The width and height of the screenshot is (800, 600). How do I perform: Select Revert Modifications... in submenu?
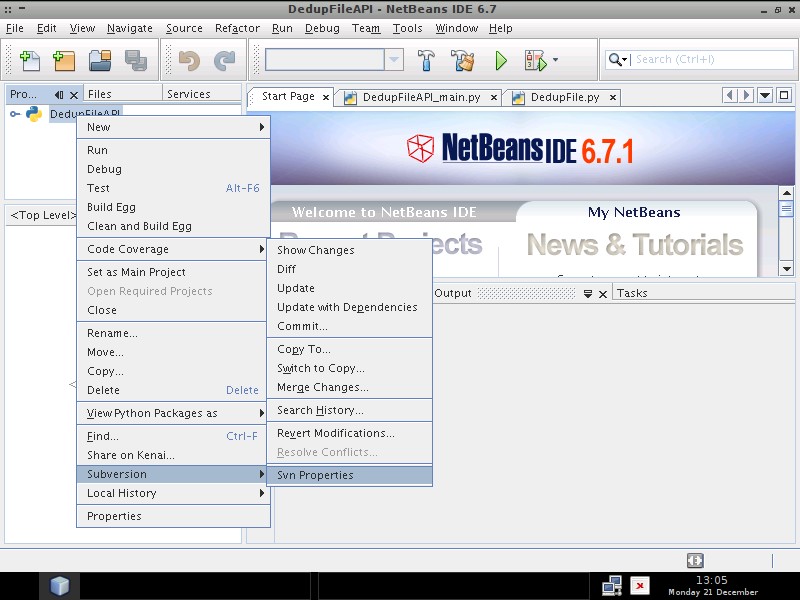pos(349,433)
